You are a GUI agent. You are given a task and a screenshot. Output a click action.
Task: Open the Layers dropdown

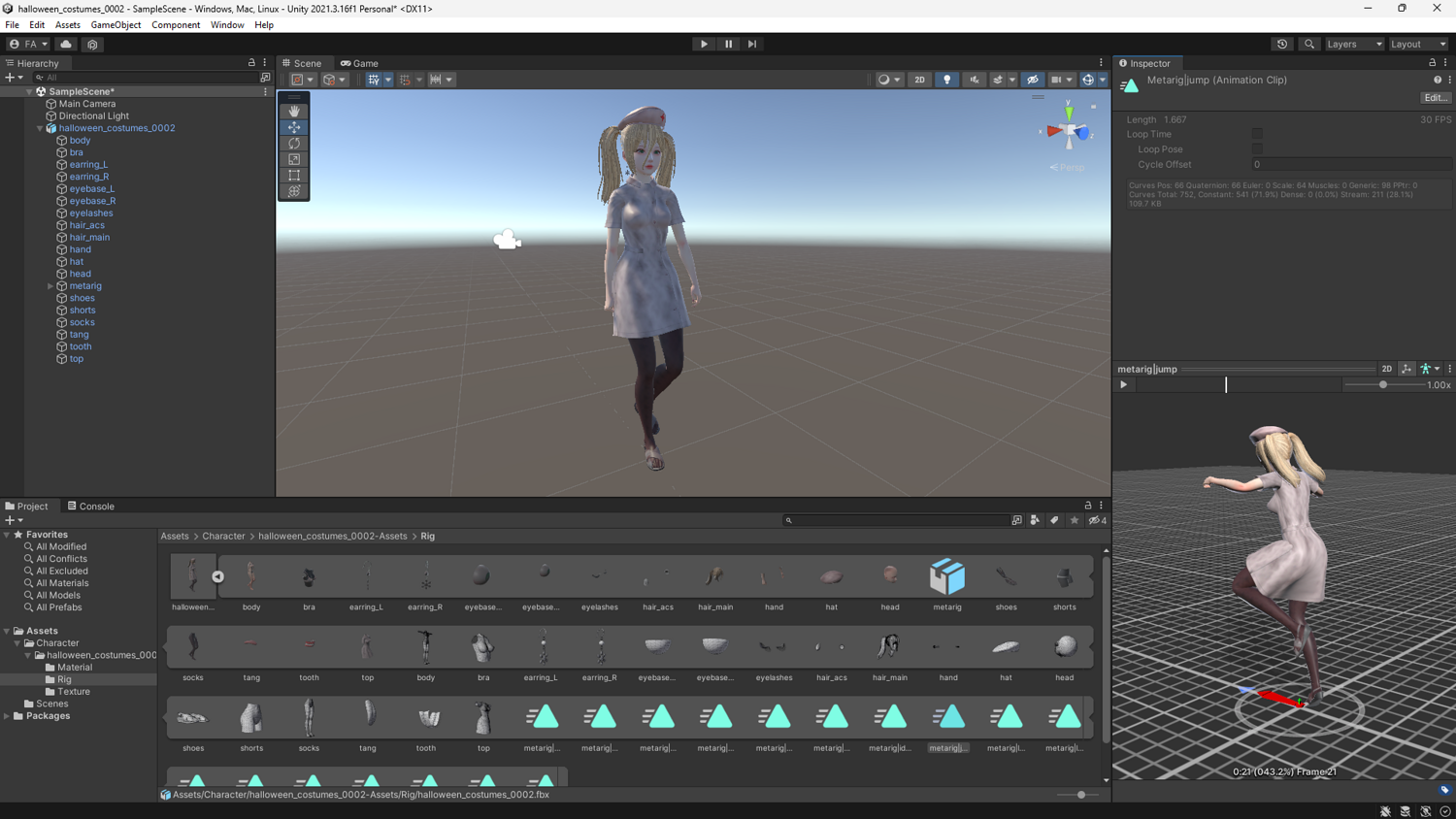(x=1354, y=44)
